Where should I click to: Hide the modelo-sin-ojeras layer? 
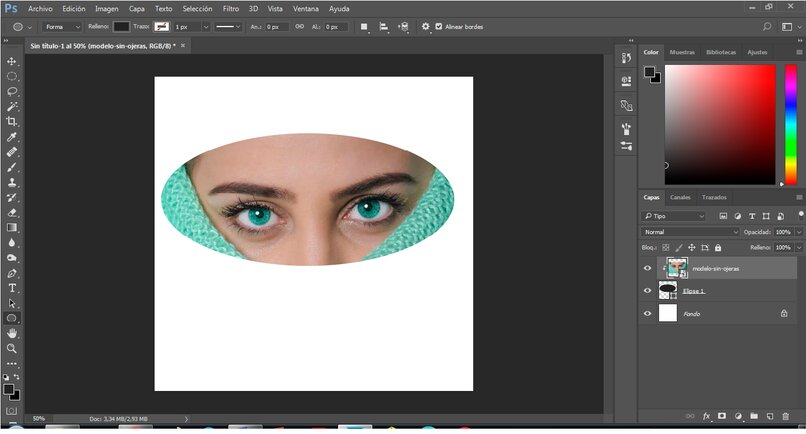tap(647, 268)
